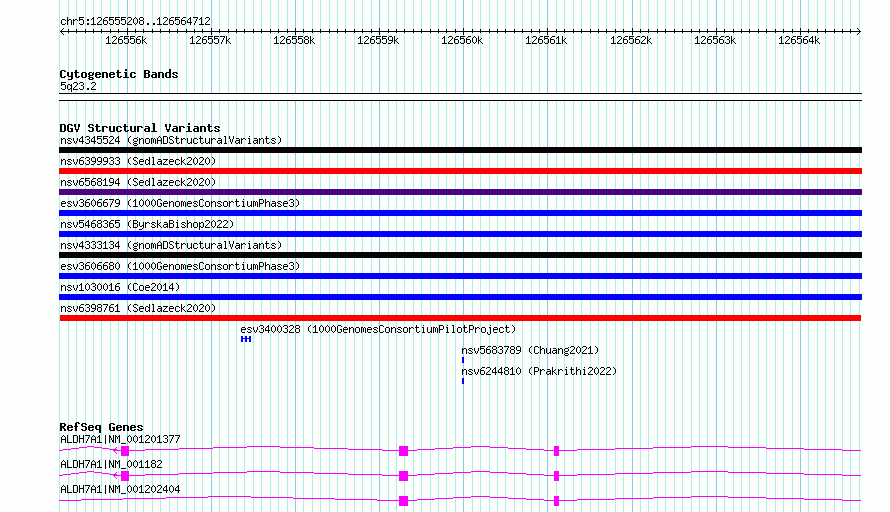Click the 126560k ruler label
This screenshot has height=512, width=890.
(462, 41)
